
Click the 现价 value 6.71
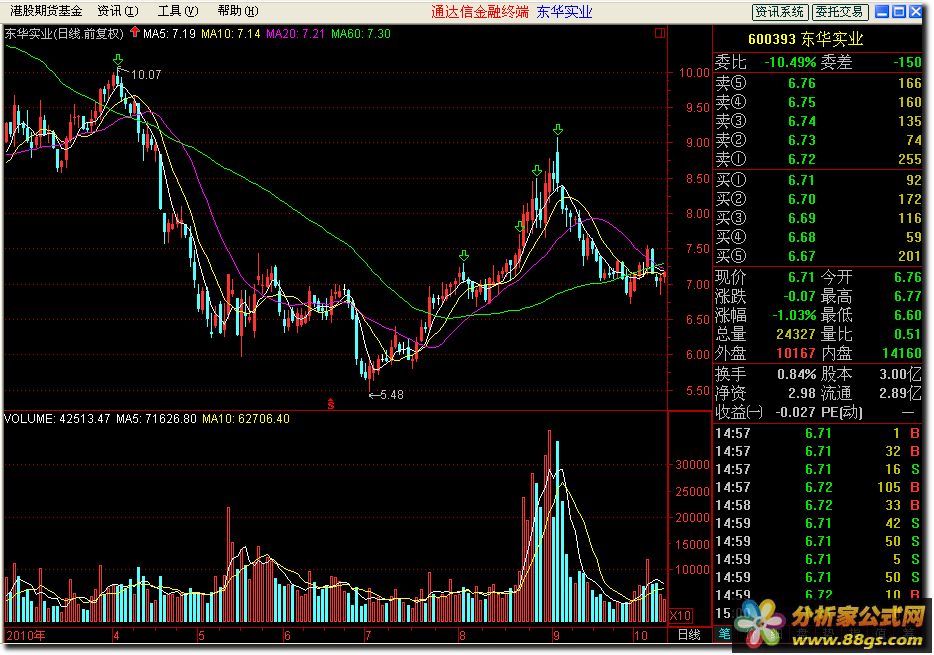pyautogui.click(x=801, y=277)
